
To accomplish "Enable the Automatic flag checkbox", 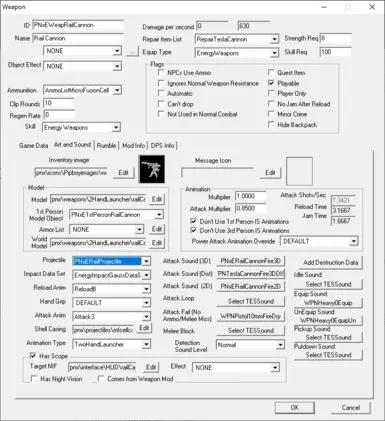I will coord(161,93).
